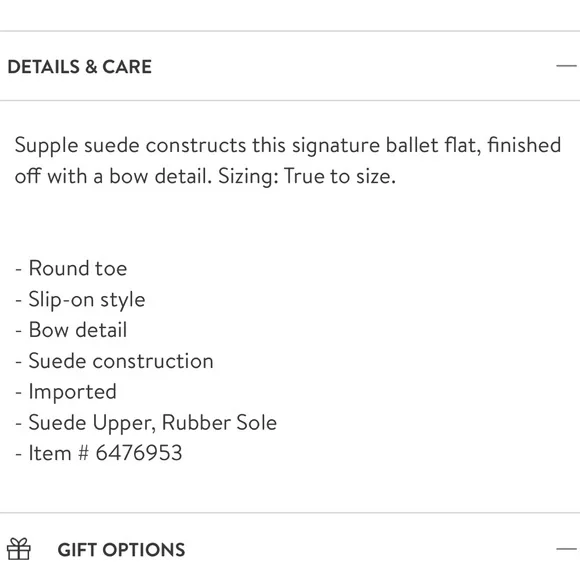The width and height of the screenshot is (580, 580).
Task: Click the 'Imported' bullet line
Action: pyautogui.click(x=66, y=392)
